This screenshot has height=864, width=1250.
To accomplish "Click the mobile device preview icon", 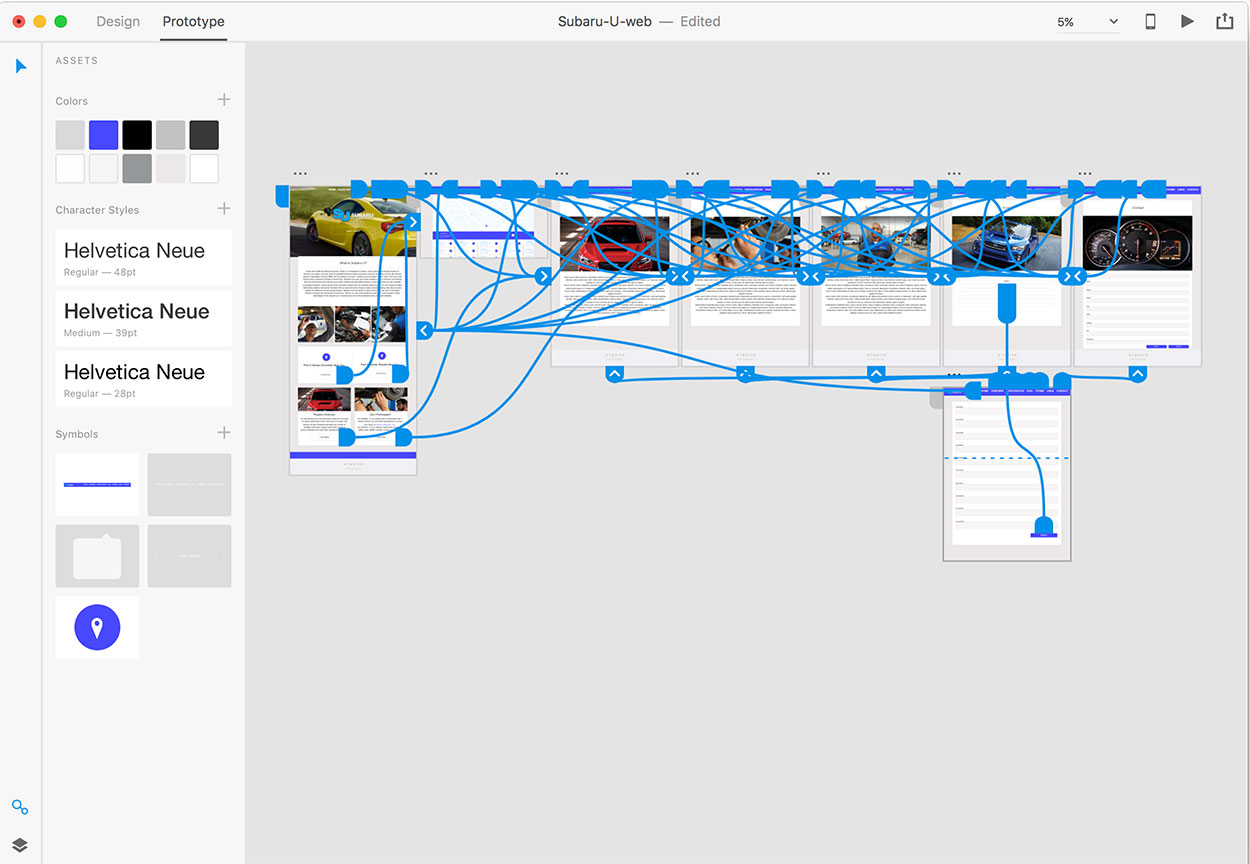I will coord(1150,21).
